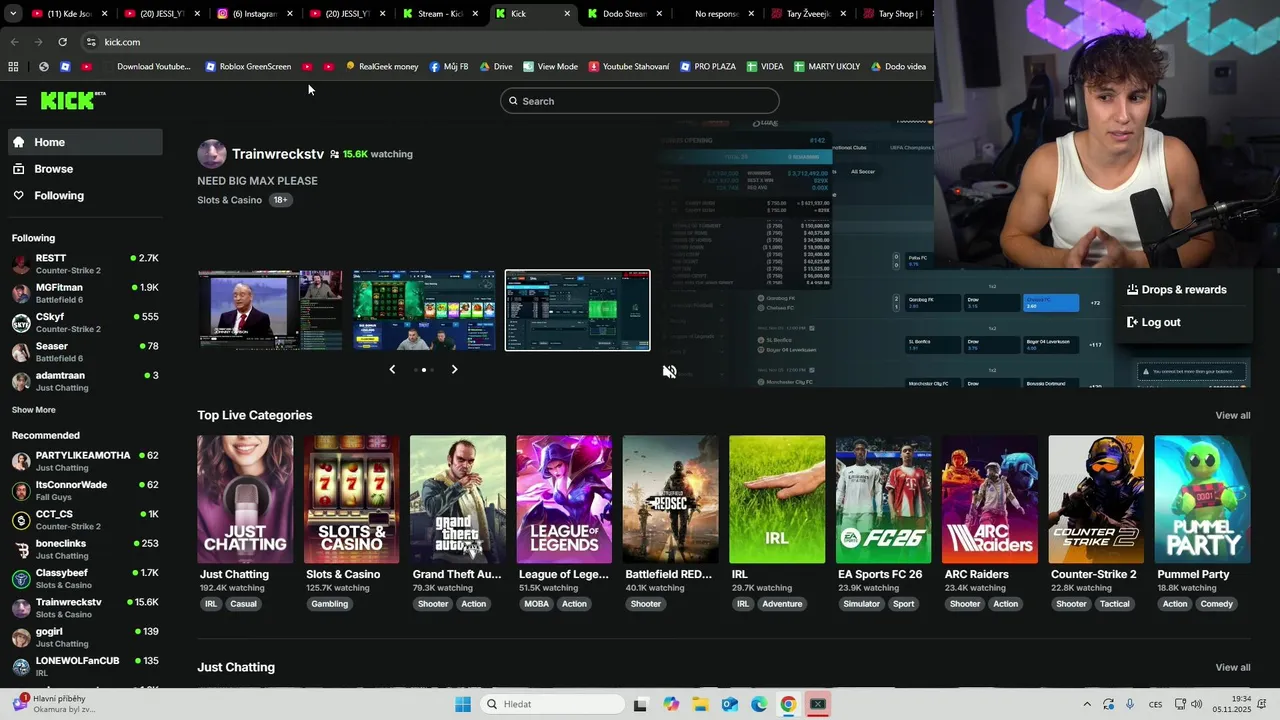Open gogirl in Recommended list
The image size is (1280, 720).
(x=85, y=637)
